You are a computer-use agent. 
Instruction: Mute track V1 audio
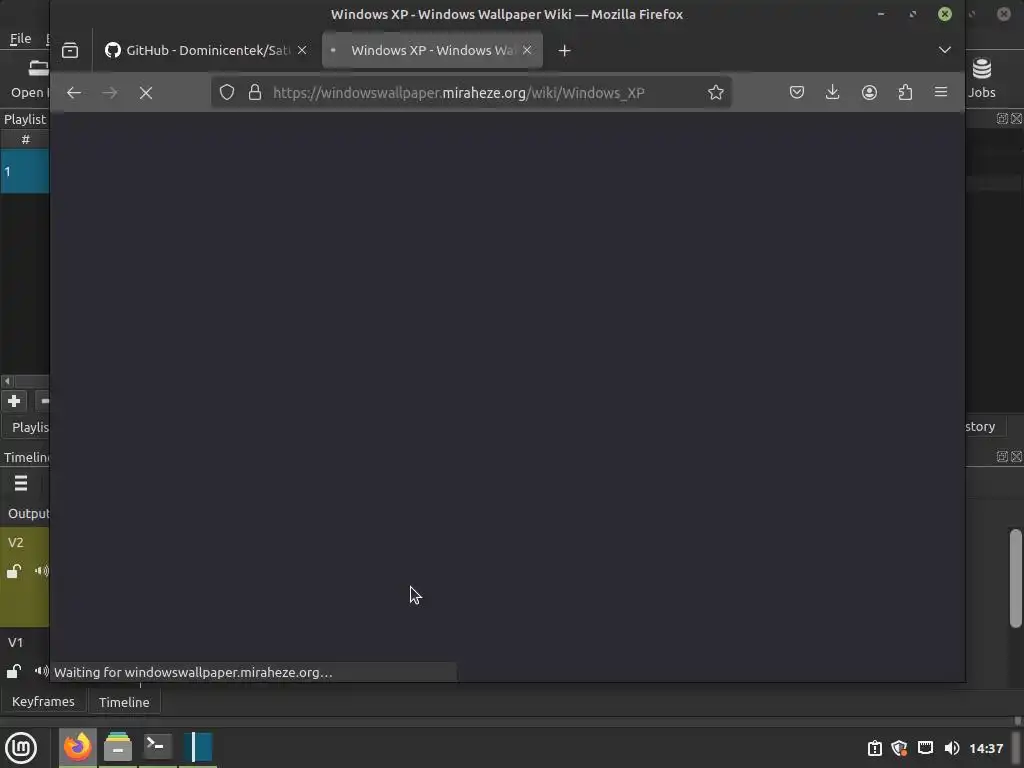41,671
